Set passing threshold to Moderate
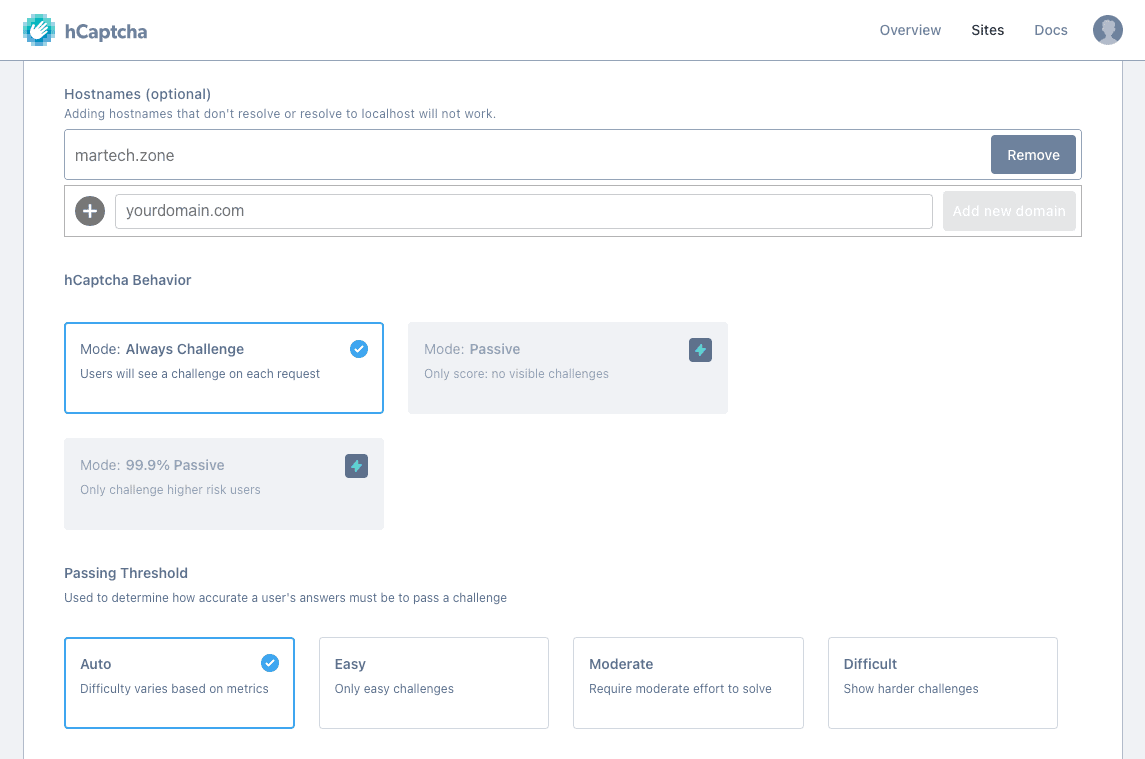The width and height of the screenshot is (1145, 759). (x=688, y=683)
